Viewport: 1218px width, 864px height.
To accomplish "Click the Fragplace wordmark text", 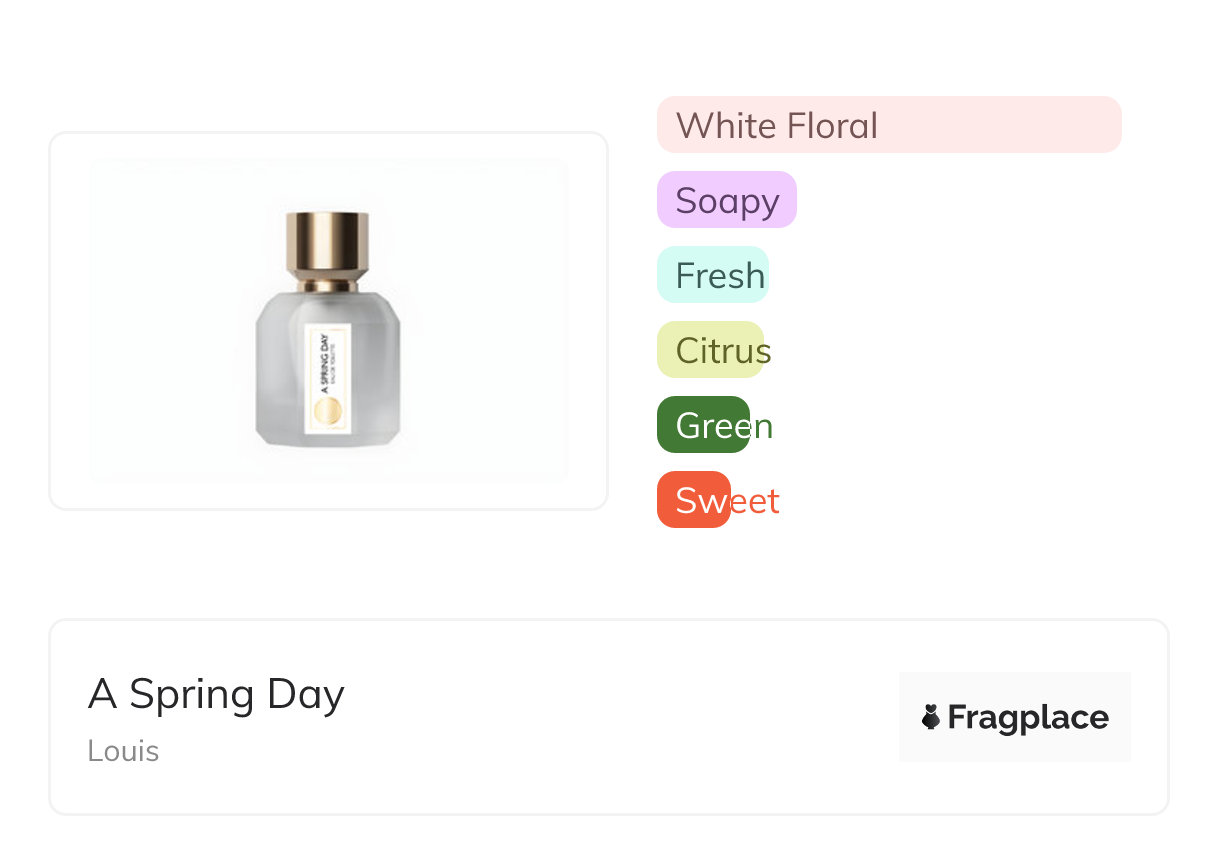I will click(x=1028, y=717).
